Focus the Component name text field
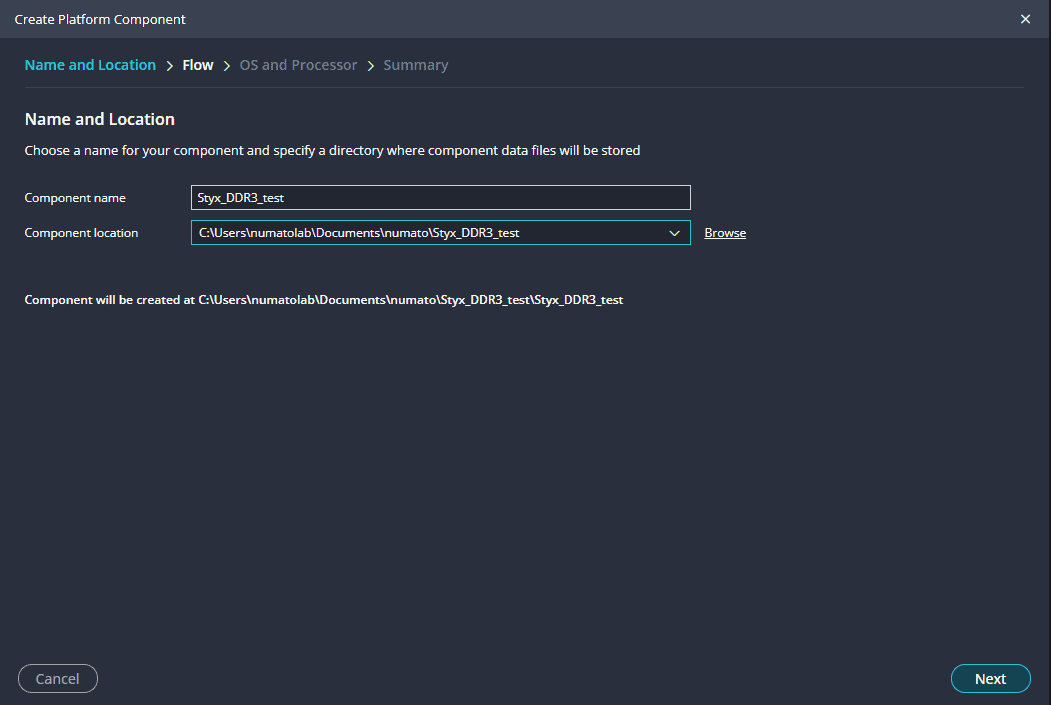 440,198
